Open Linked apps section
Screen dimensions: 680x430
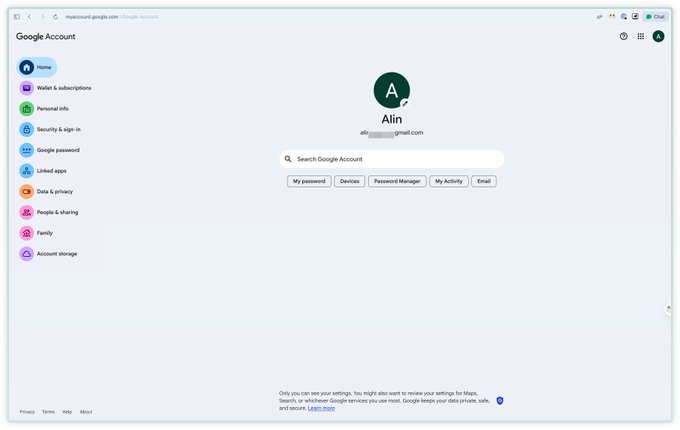click(x=43, y=171)
